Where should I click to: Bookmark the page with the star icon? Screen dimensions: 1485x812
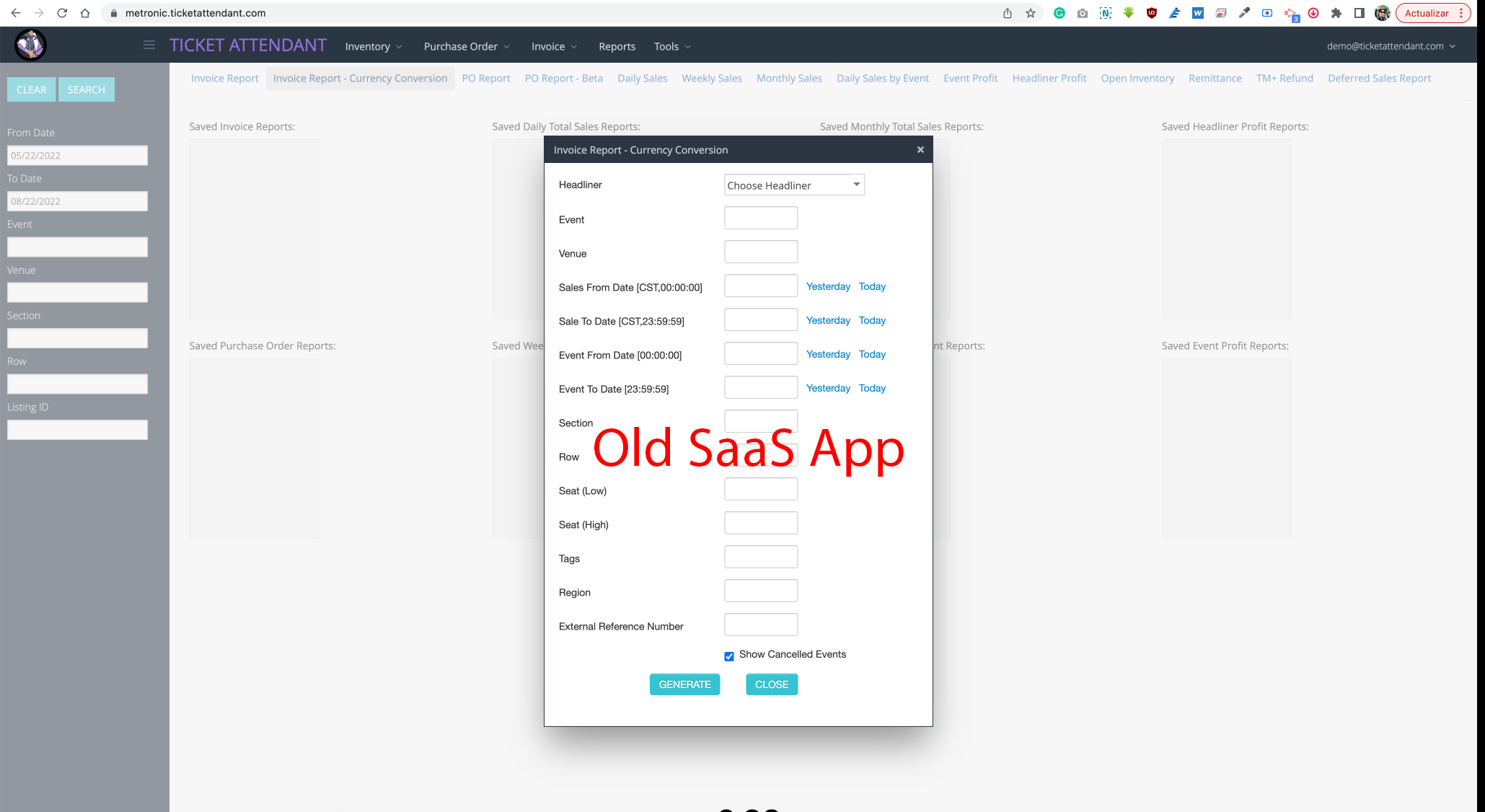coord(1031,13)
